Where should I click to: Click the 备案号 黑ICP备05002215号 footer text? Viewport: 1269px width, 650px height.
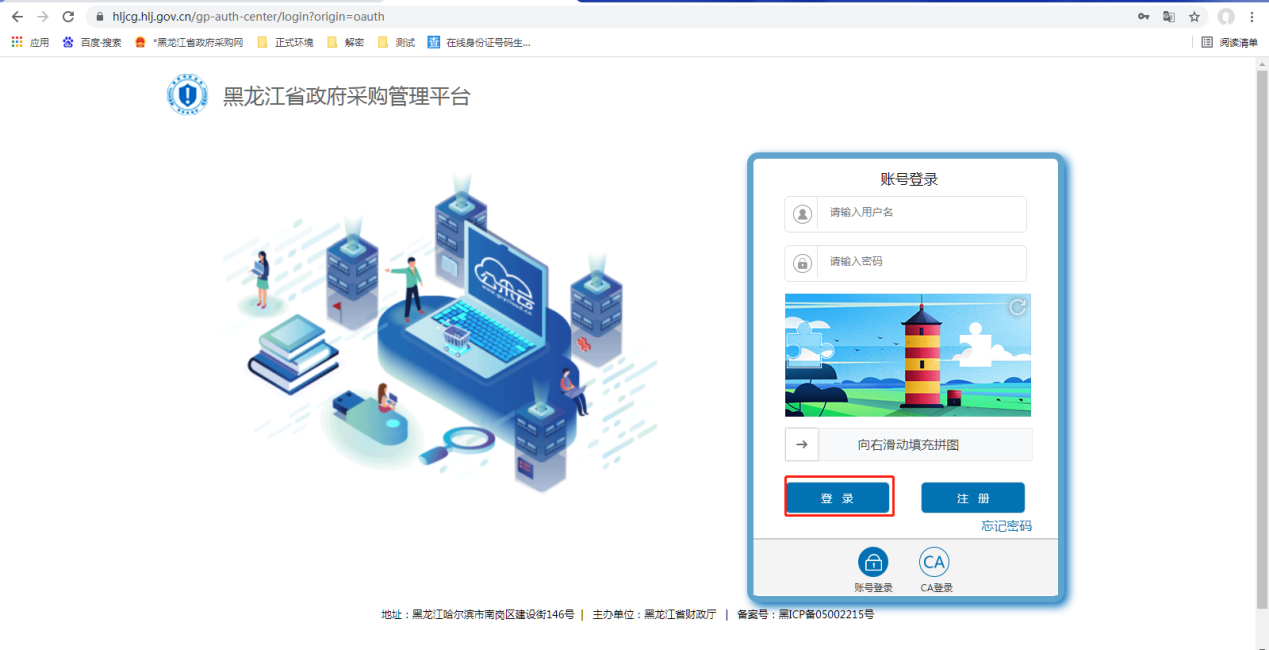click(805, 614)
